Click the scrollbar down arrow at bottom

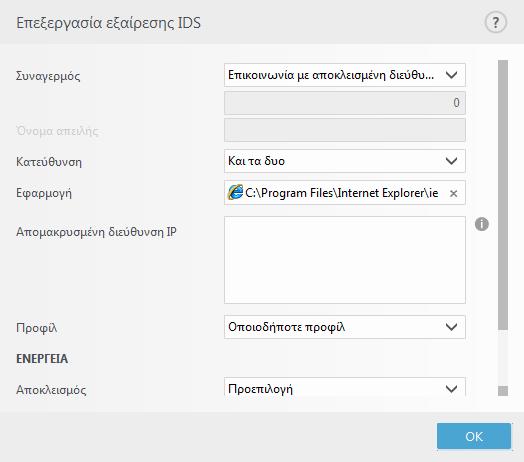coord(503,391)
